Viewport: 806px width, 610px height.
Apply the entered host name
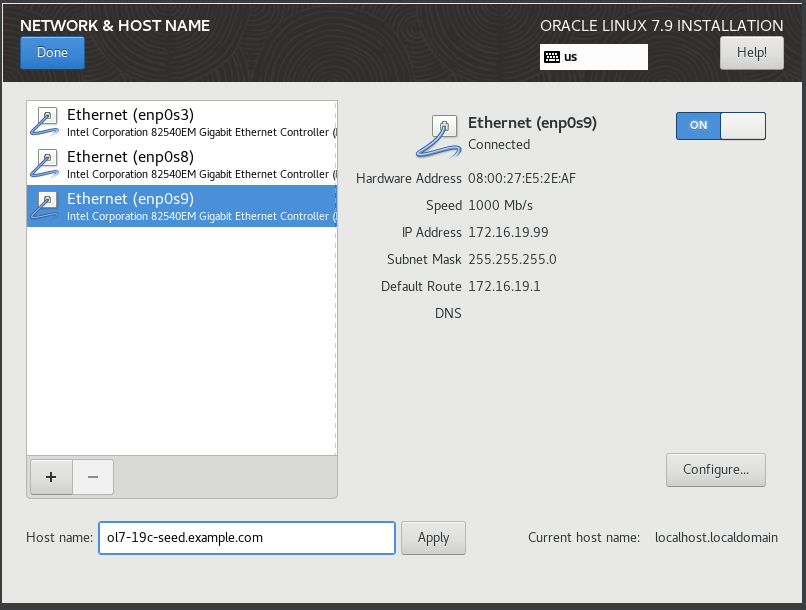pos(433,537)
